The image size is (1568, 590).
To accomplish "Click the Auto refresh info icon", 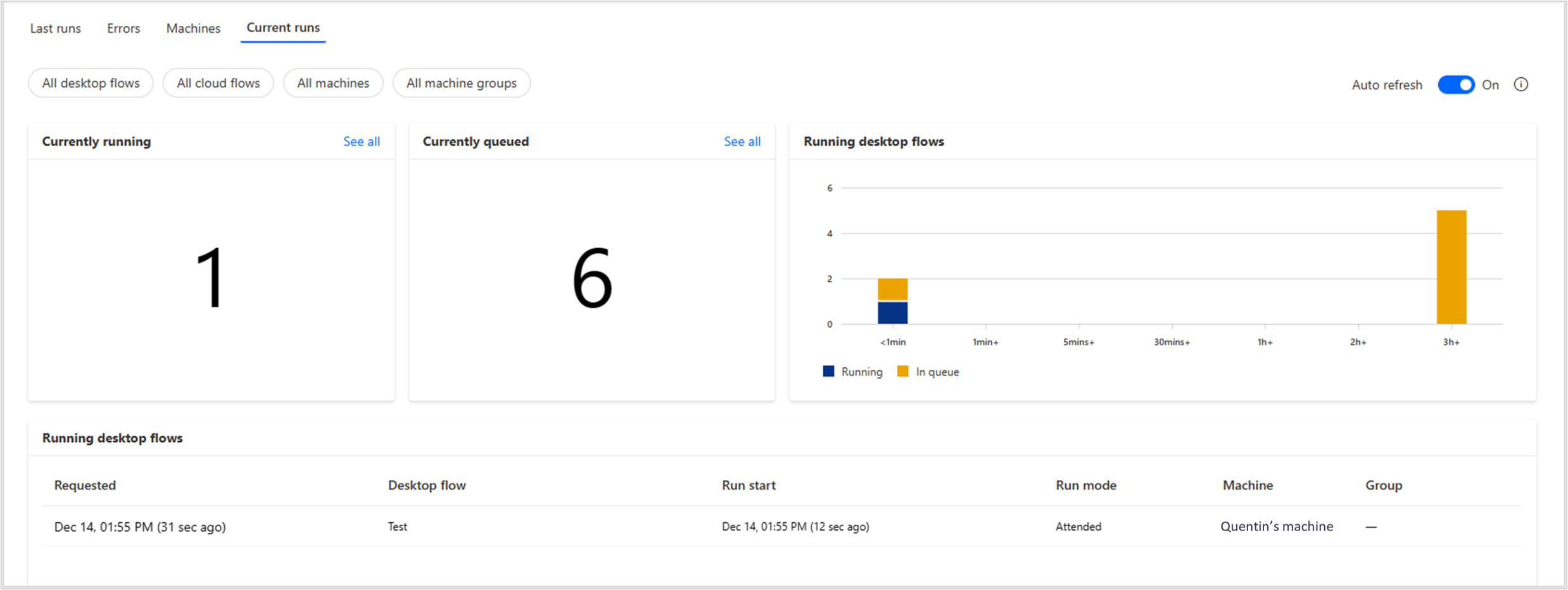I will (x=1521, y=84).
